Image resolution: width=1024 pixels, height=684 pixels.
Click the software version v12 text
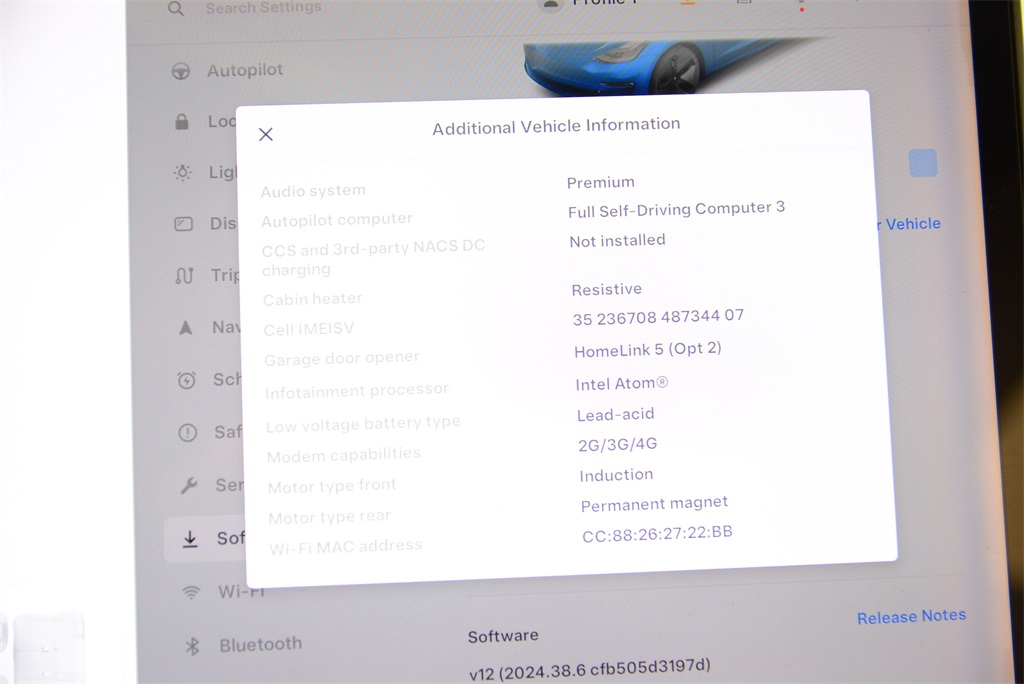pyautogui.click(x=589, y=669)
